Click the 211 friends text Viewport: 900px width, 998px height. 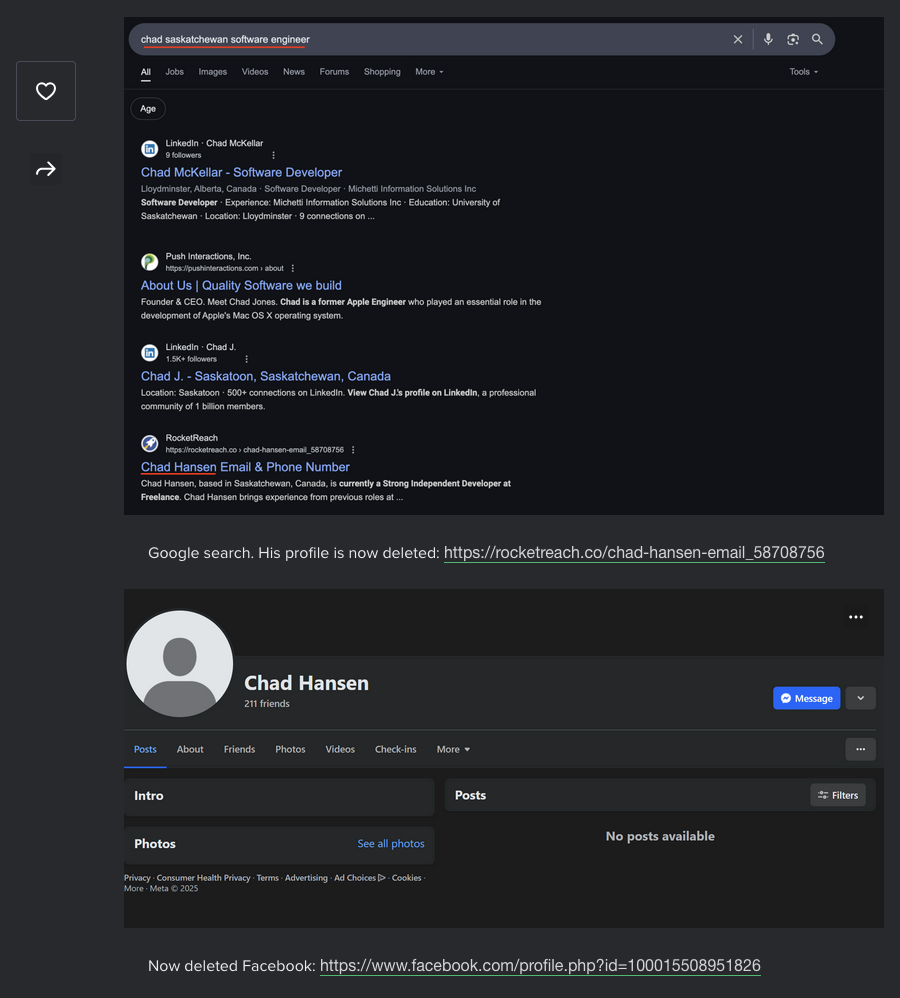pyautogui.click(x=267, y=703)
